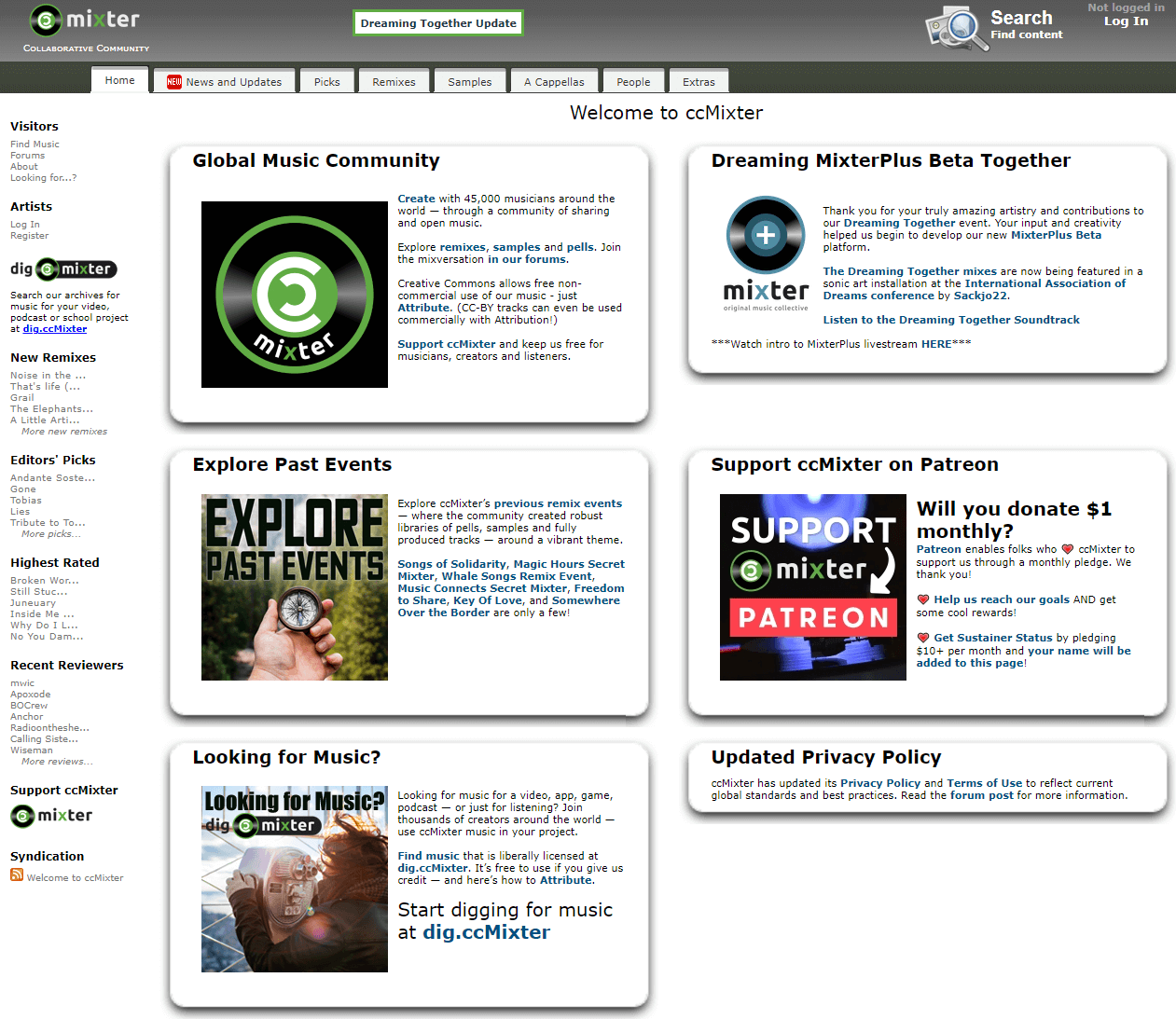Open Find Music under Visitors
This screenshot has height=1019, width=1176.
click(35, 145)
